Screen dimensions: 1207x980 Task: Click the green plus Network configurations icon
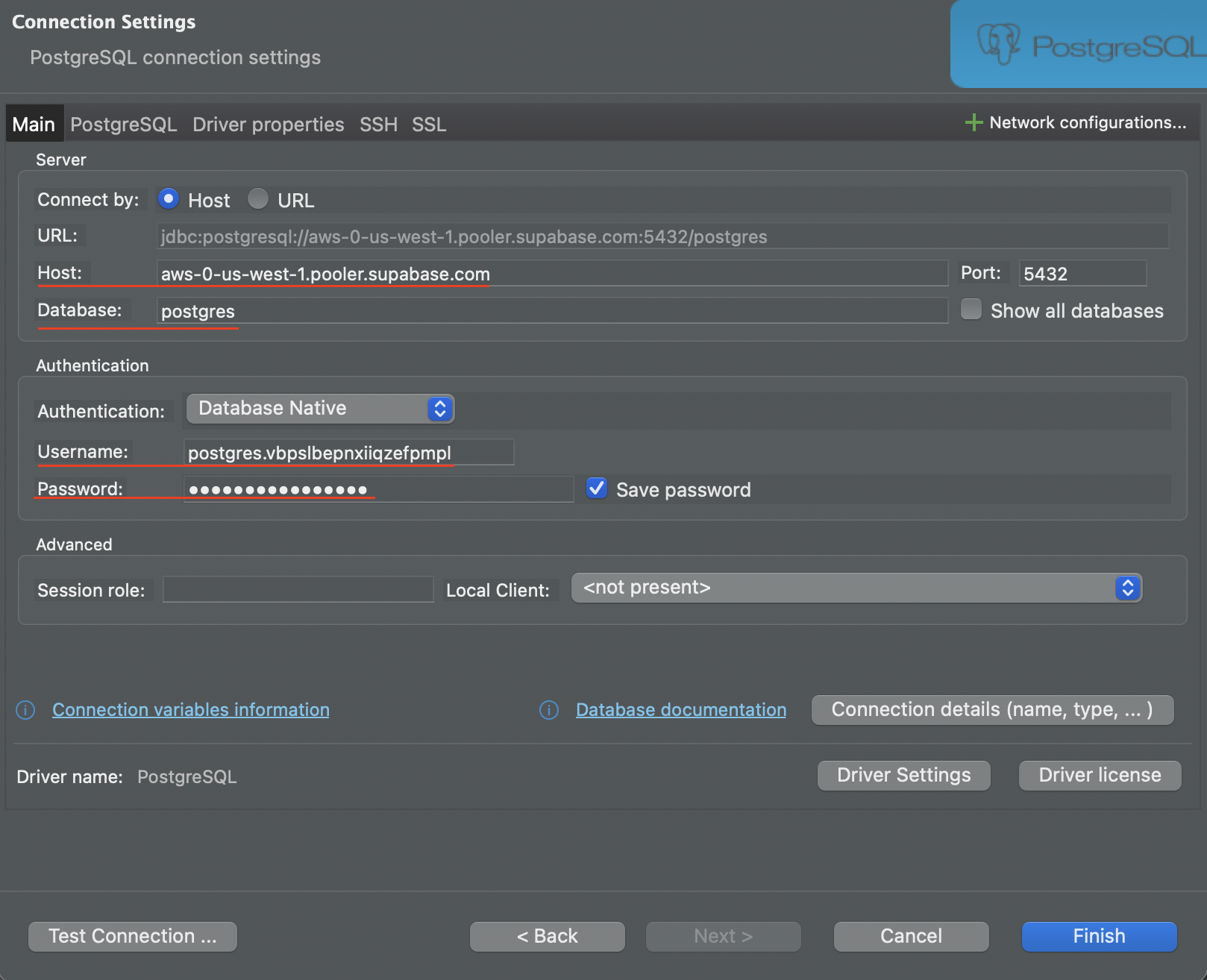(x=973, y=122)
